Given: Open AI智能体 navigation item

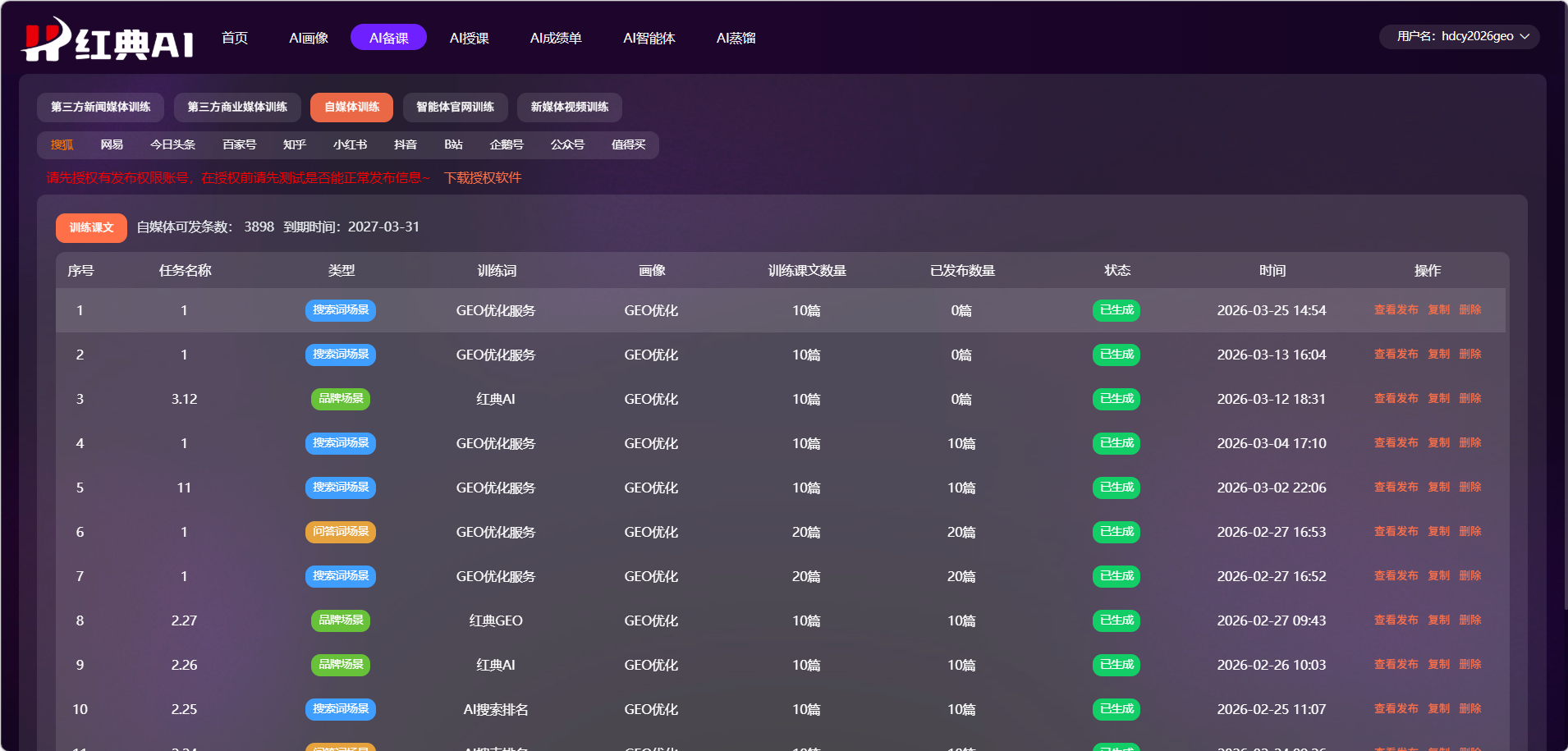Looking at the screenshot, I should [x=649, y=38].
